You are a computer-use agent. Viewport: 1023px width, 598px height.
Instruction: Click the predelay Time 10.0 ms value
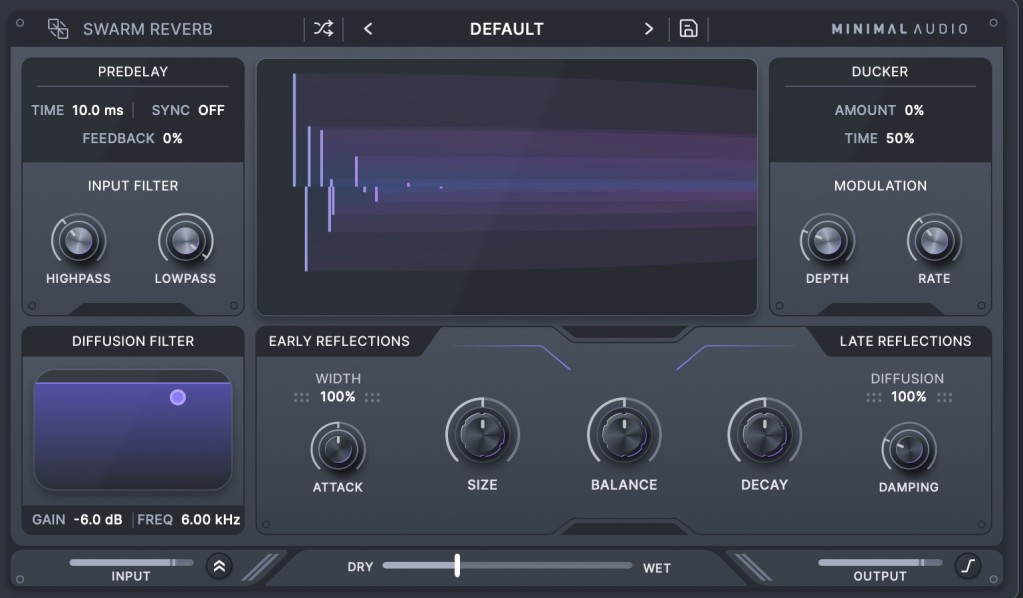[98, 110]
